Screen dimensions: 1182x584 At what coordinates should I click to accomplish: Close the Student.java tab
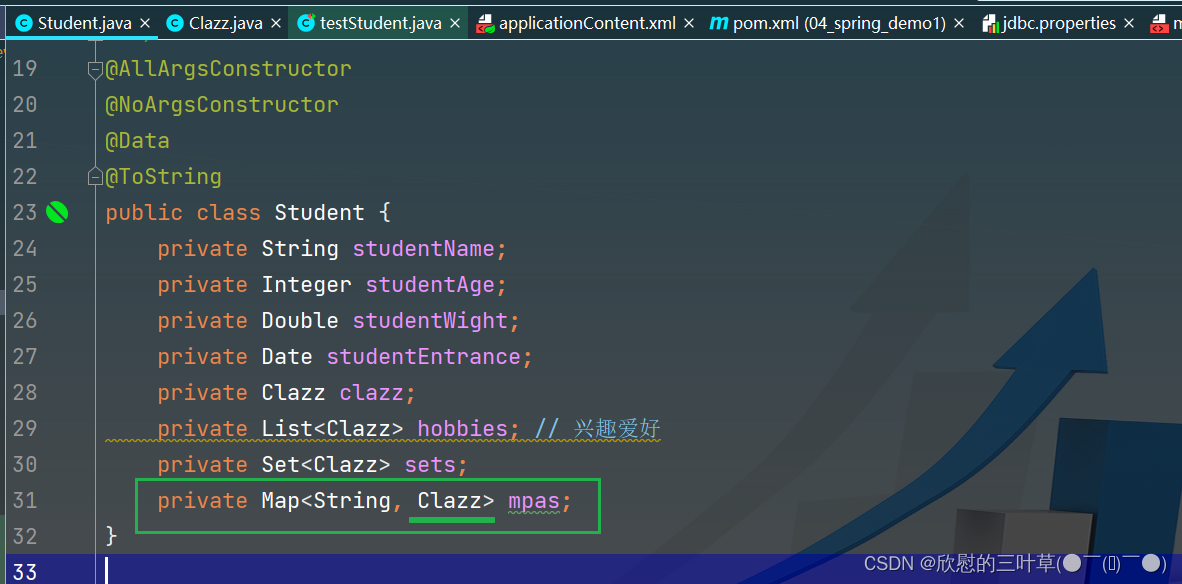145,23
